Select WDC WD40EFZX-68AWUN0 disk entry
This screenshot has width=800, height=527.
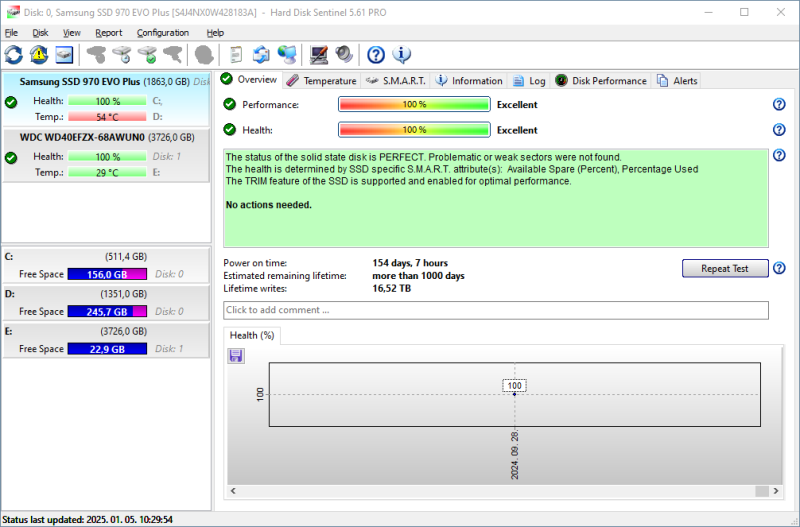[106, 156]
